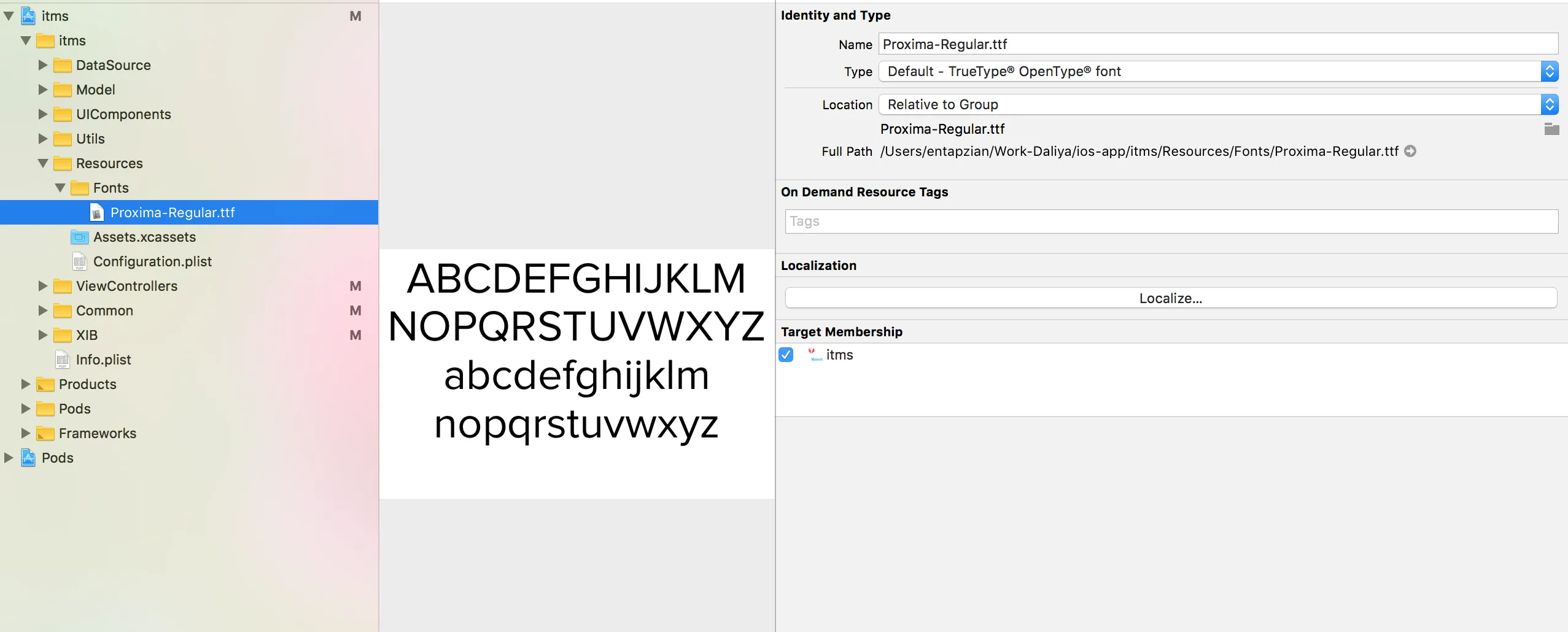
Task: Click the Pods group folder icon
Action: point(45,409)
